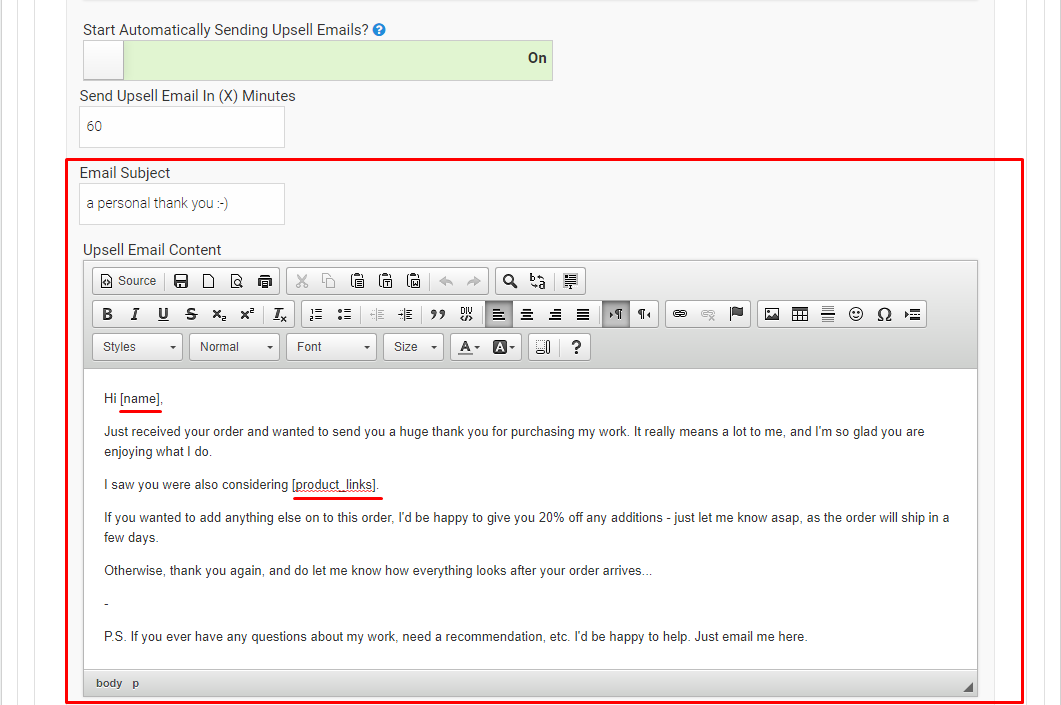
Task: Center align the text
Action: tap(526, 314)
